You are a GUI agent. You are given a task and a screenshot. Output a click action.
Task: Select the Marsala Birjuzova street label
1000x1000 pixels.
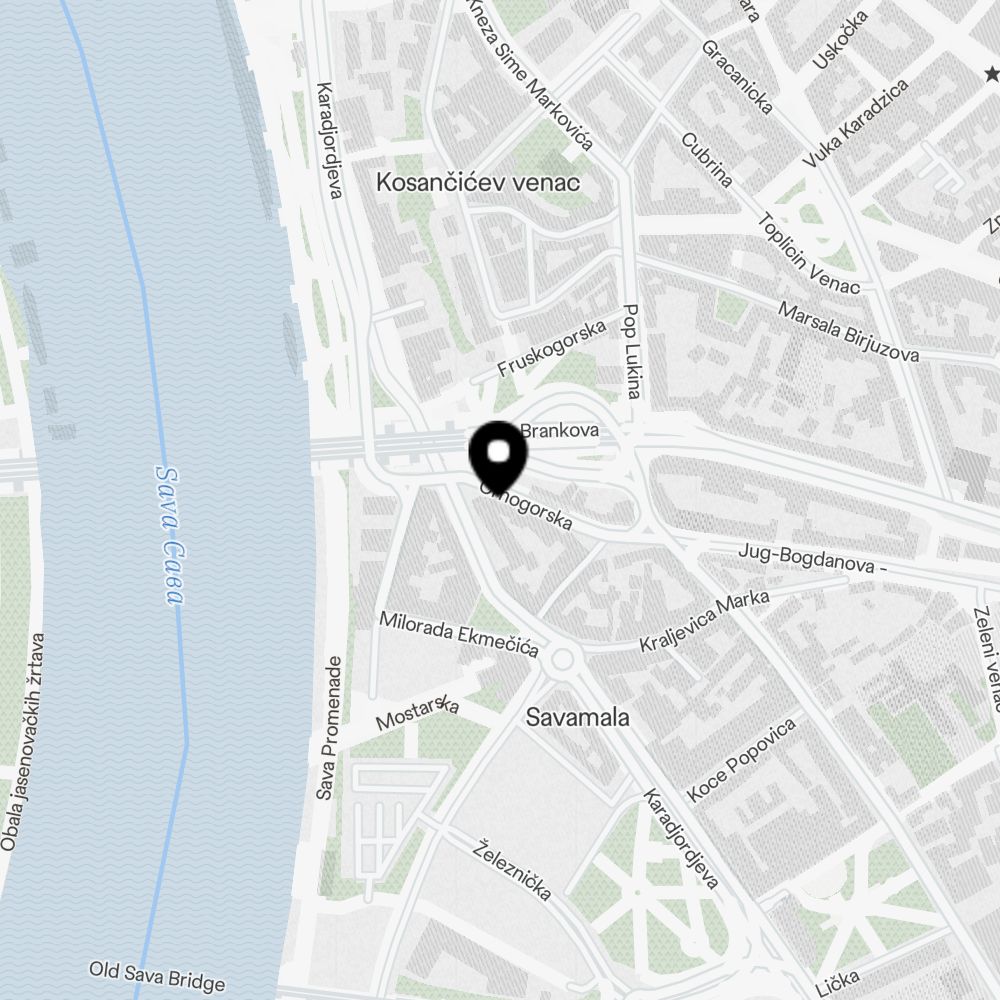tap(848, 332)
